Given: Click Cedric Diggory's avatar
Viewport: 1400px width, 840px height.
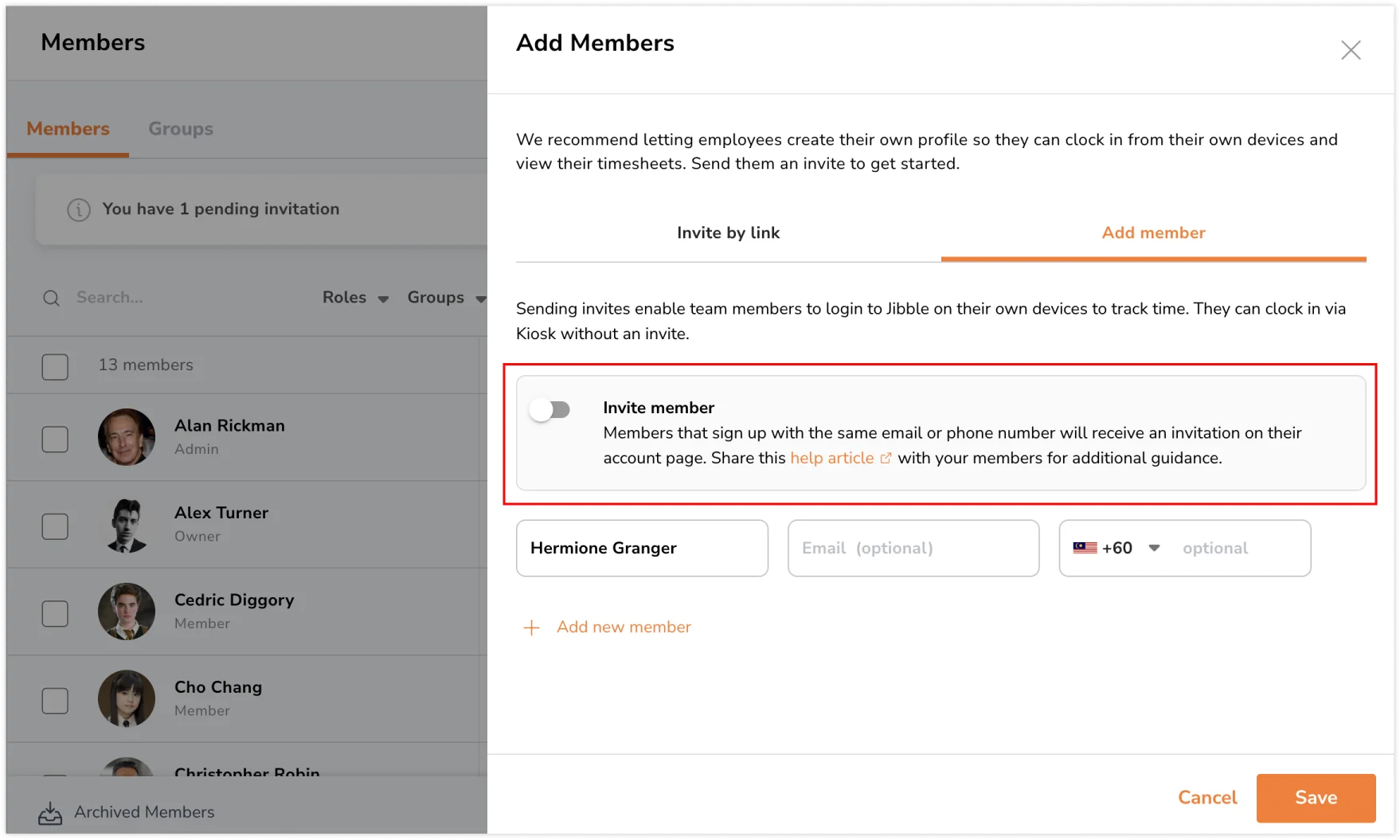Looking at the screenshot, I should coord(127,611).
